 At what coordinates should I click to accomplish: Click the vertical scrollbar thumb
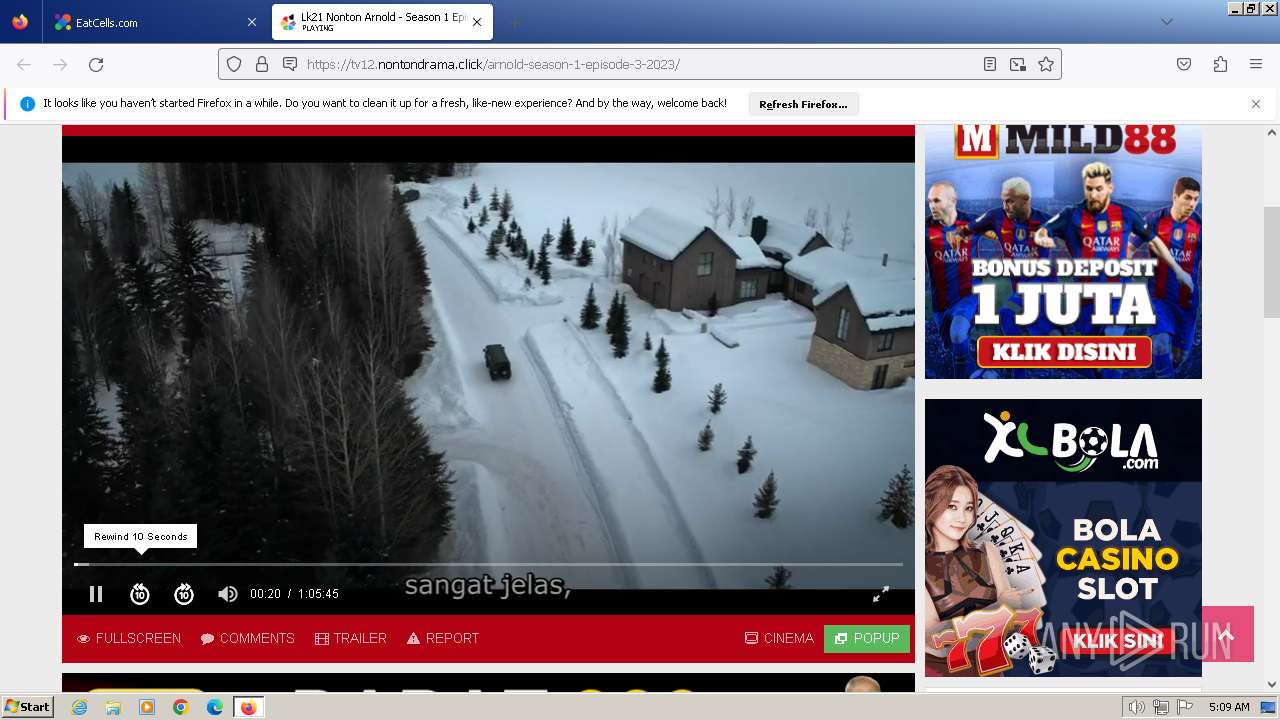[x=1272, y=262]
